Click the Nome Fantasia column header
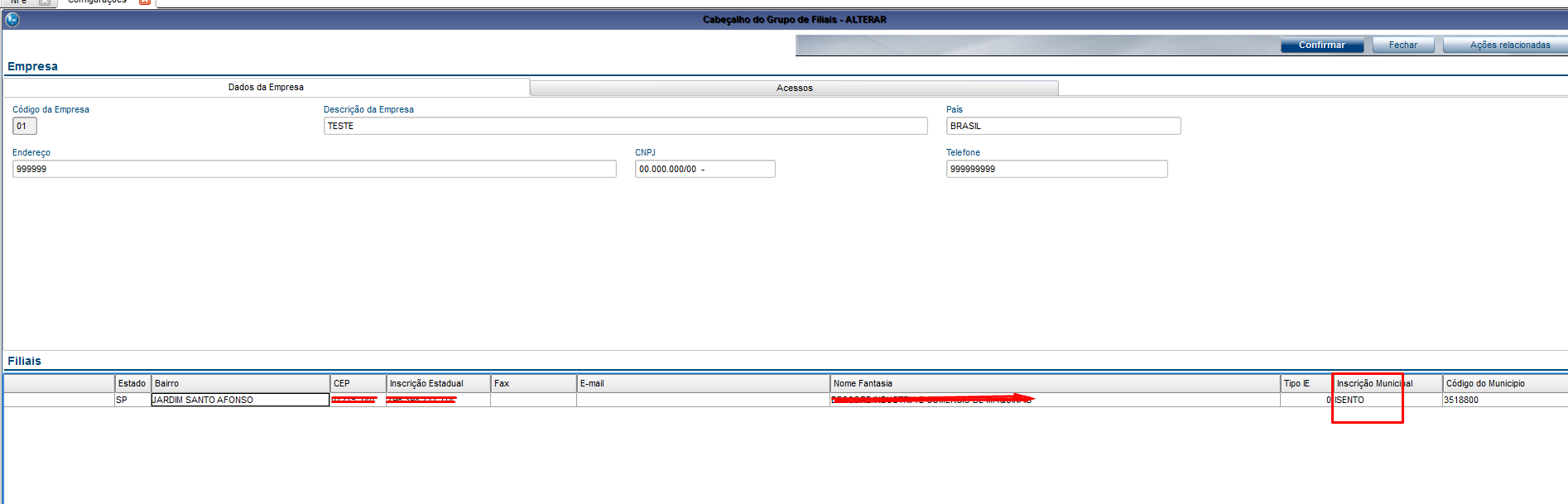Image resolution: width=1568 pixels, height=504 pixels. click(1055, 383)
